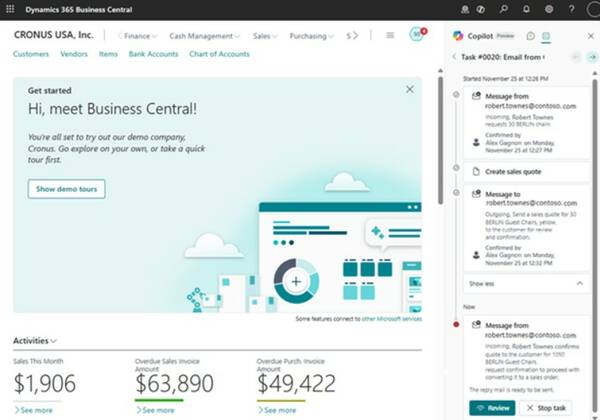
Task: Expand the Activities section heading
Action: (35, 340)
